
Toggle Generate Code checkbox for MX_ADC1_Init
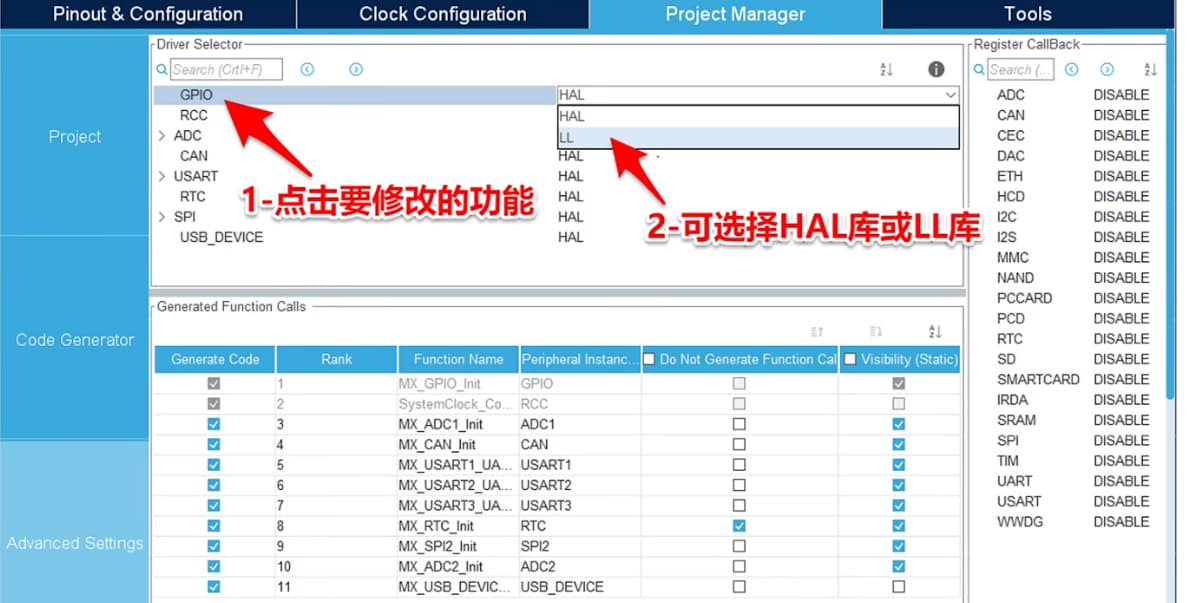coord(214,424)
